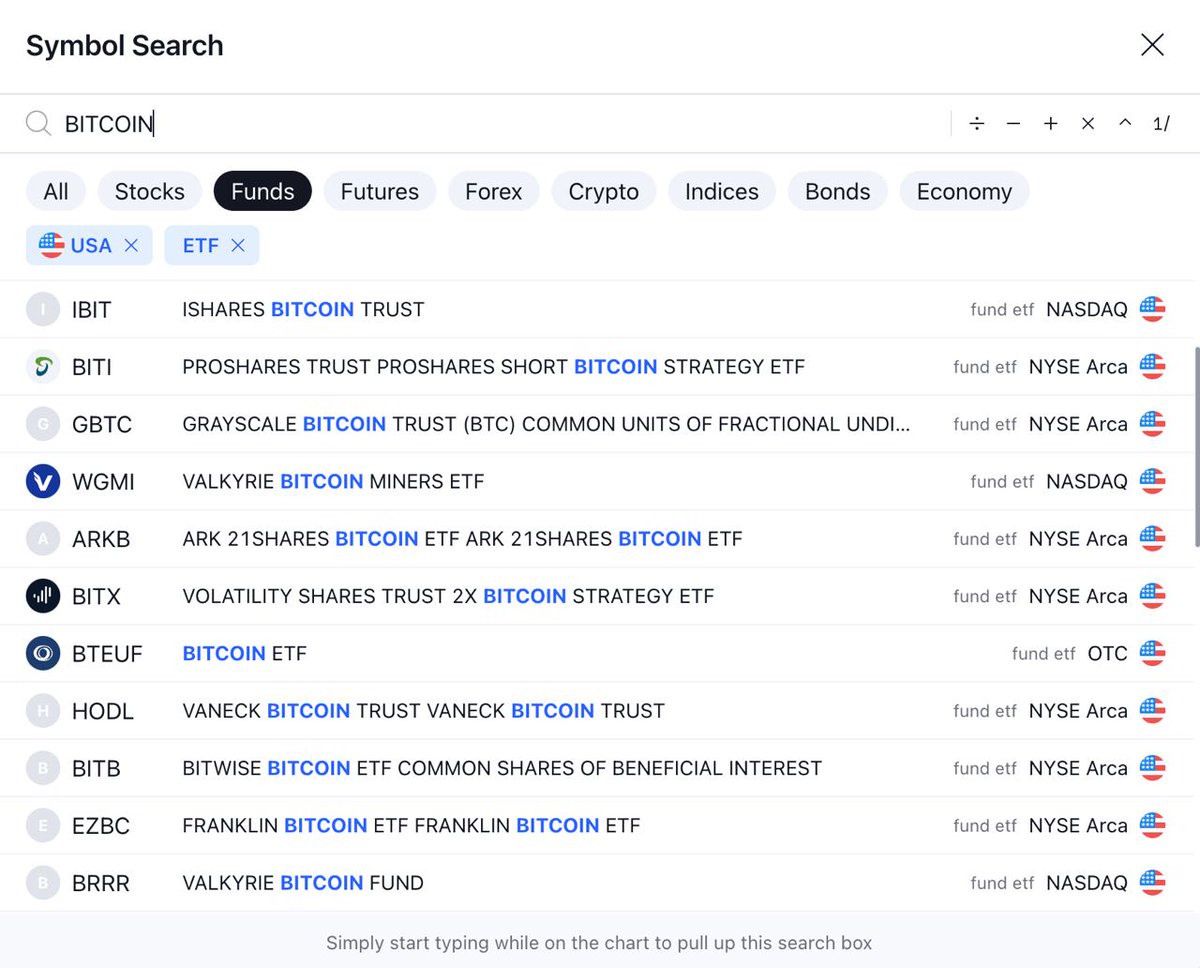Click the ARKB symbol logo icon
The width and height of the screenshot is (1200, 968).
(43, 539)
